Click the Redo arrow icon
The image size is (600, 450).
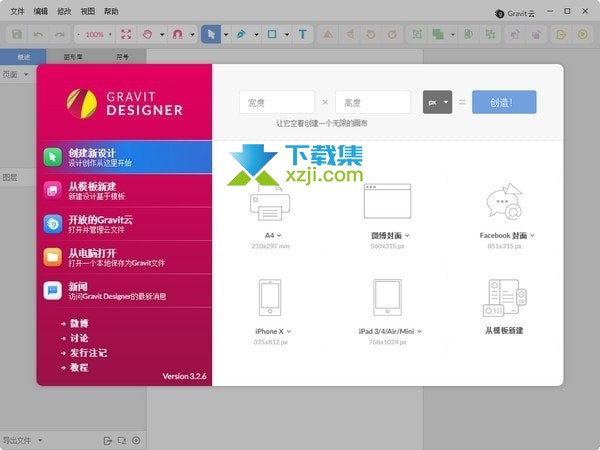pos(60,34)
